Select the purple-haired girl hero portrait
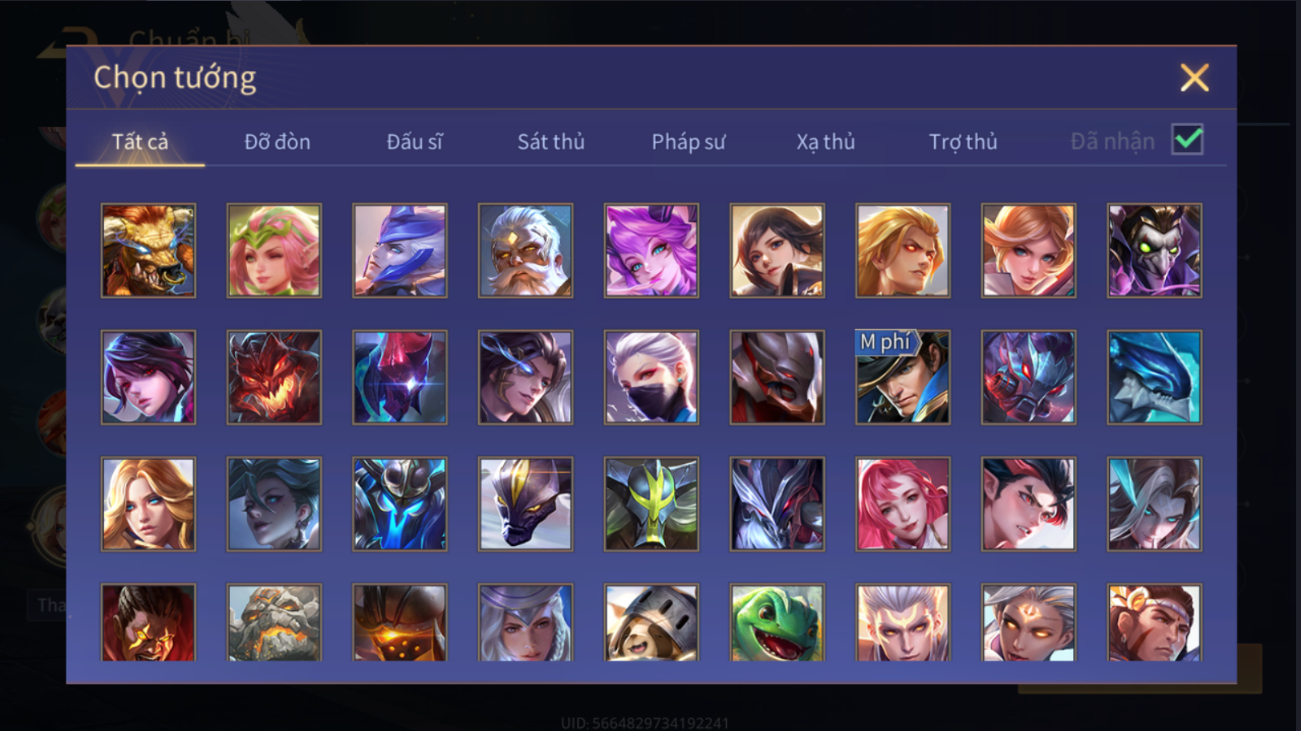1301x731 pixels. [x=651, y=250]
